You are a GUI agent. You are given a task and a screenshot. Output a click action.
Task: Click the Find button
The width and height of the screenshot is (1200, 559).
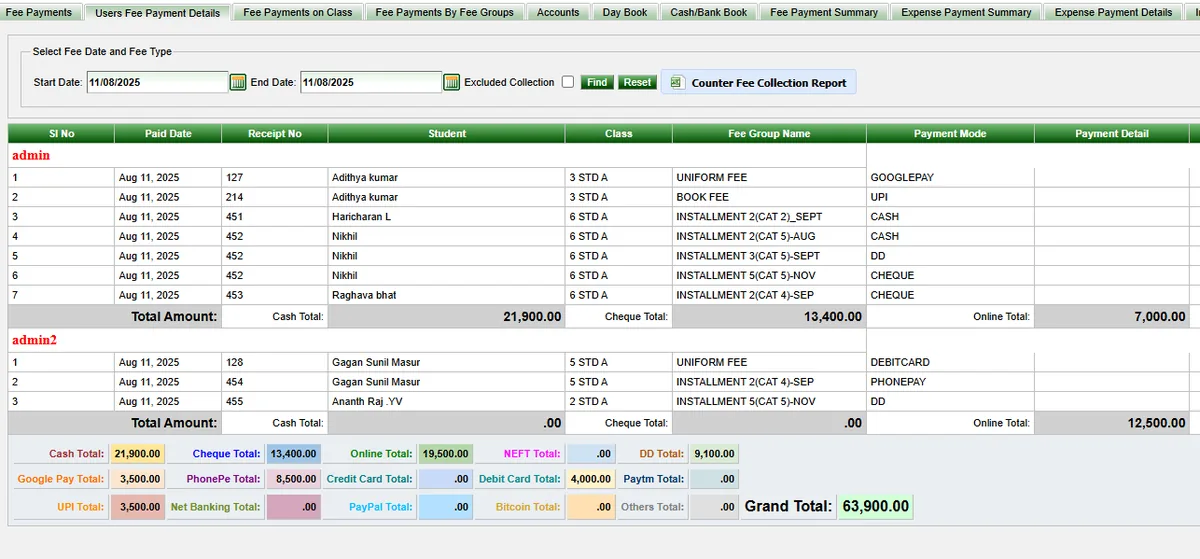coord(597,82)
